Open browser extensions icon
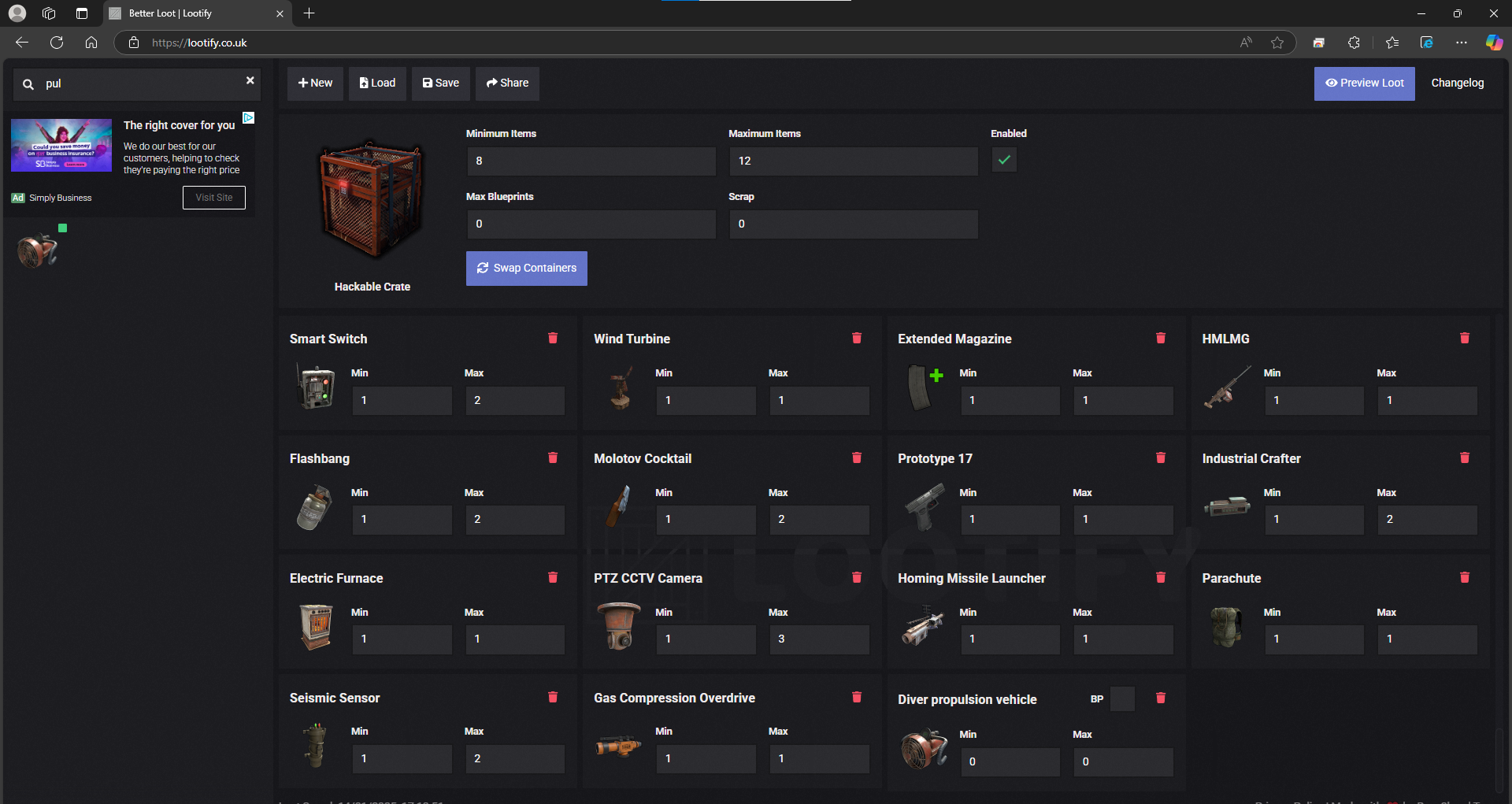The height and width of the screenshot is (804, 1512). click(x=1354, y=43)
